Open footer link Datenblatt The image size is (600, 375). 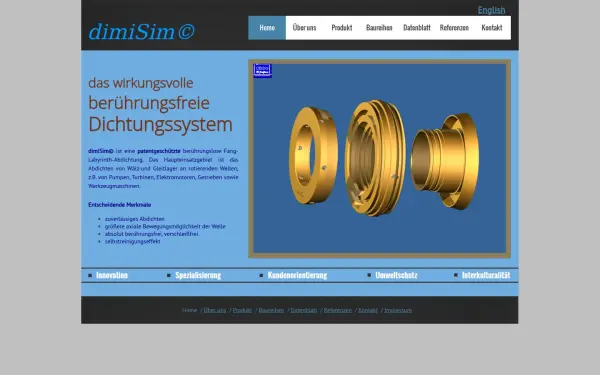[x=304, y=310]
